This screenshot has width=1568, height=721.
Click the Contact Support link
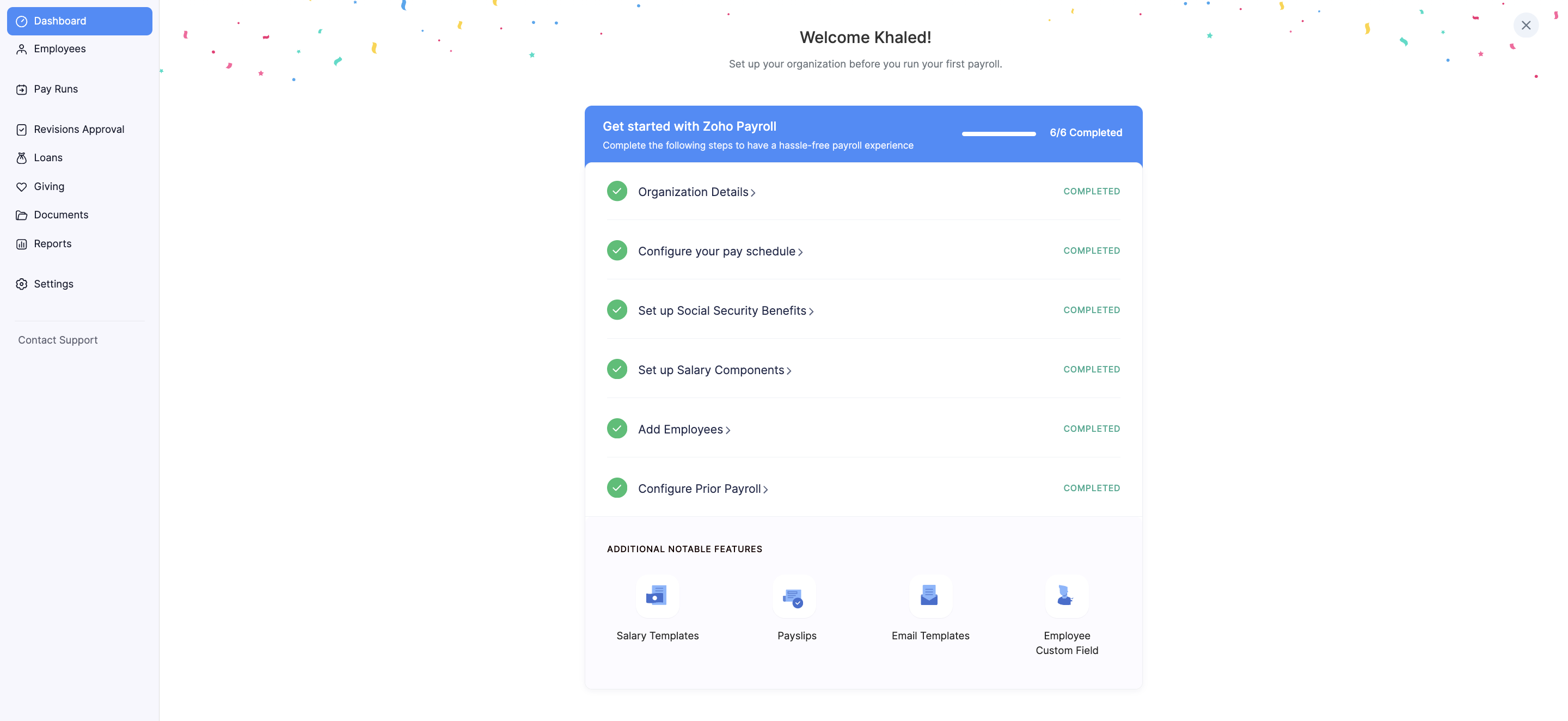click(x=58, y=340)
